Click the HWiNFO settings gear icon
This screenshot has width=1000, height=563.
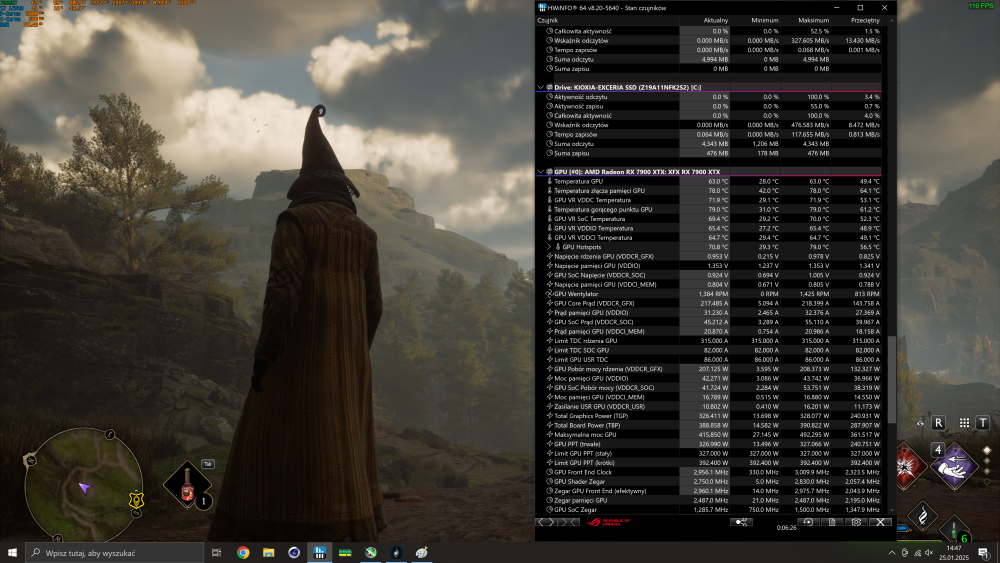[857, 522]
